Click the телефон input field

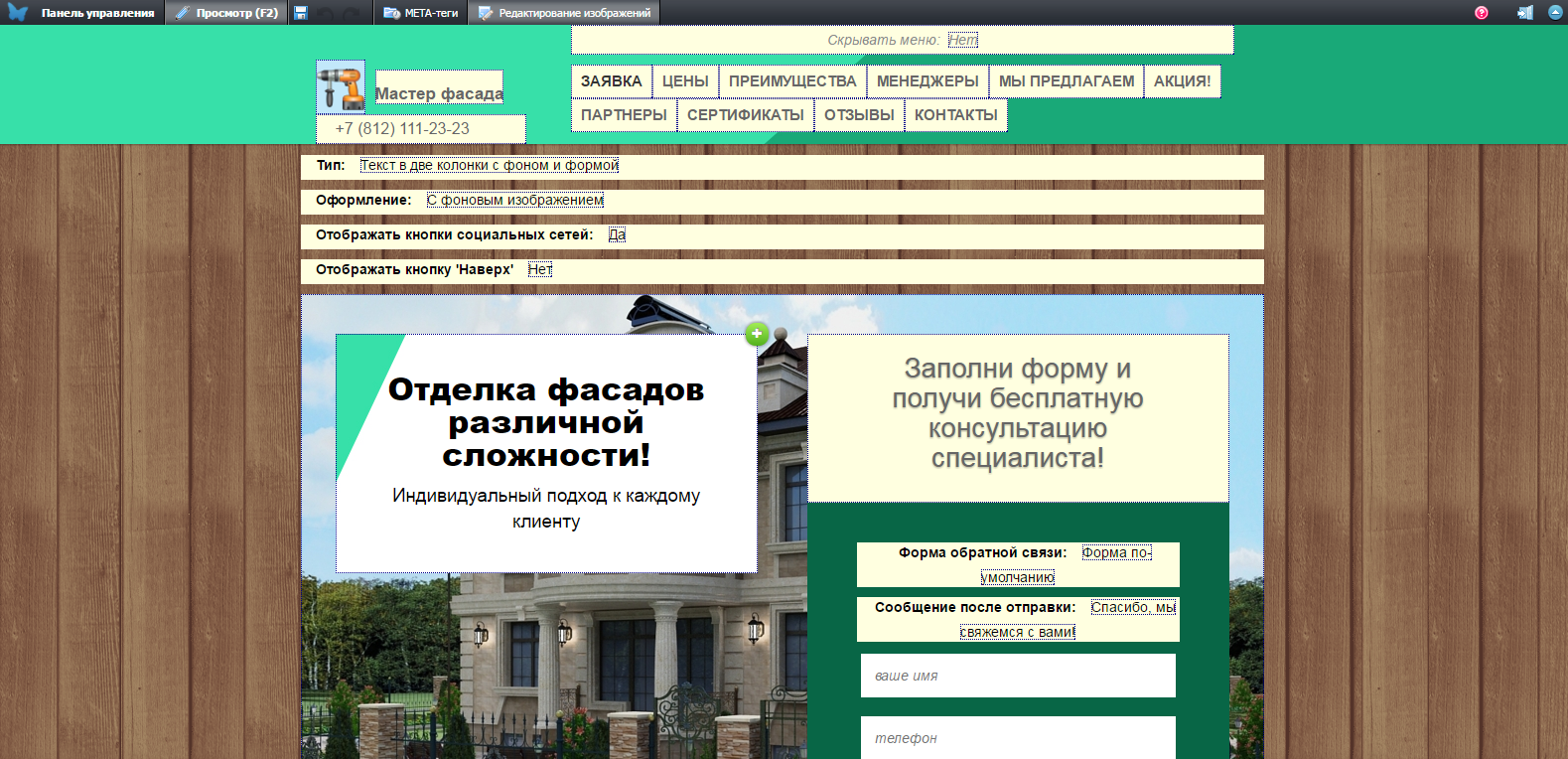1018,738
